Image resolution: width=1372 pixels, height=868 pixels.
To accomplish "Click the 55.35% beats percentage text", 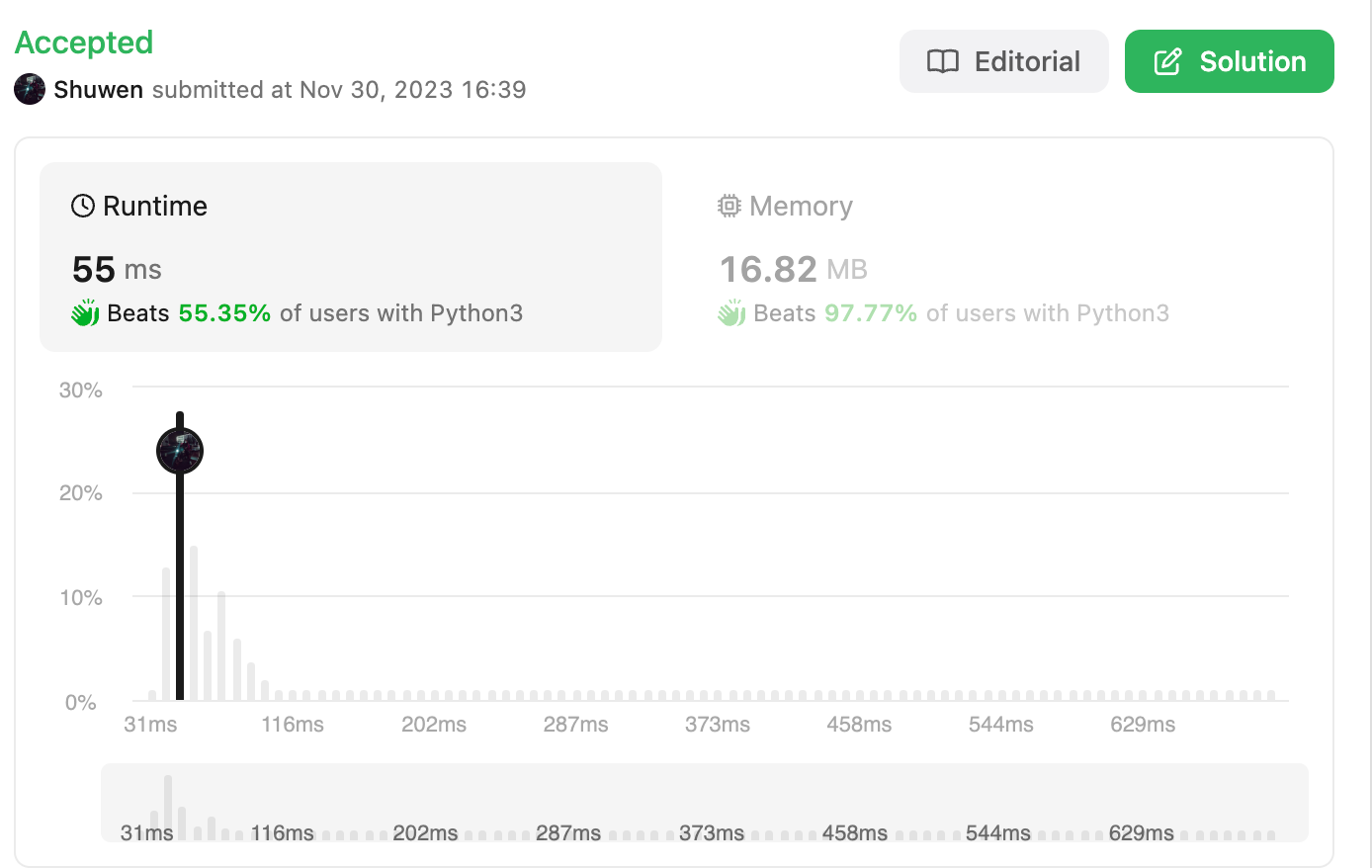I will pyautogui.click(x=224, y=313).
